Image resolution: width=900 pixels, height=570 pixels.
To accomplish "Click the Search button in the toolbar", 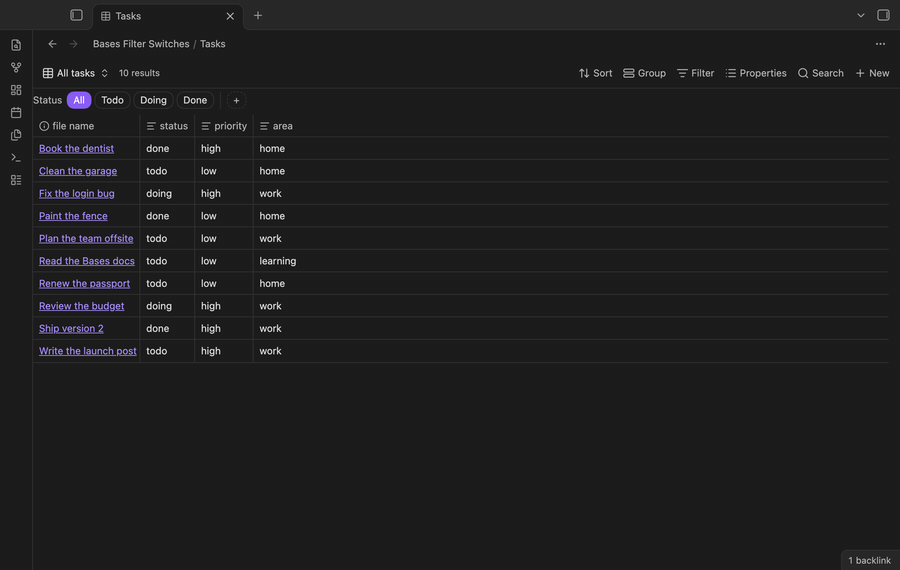I will (x=821, y=73).
